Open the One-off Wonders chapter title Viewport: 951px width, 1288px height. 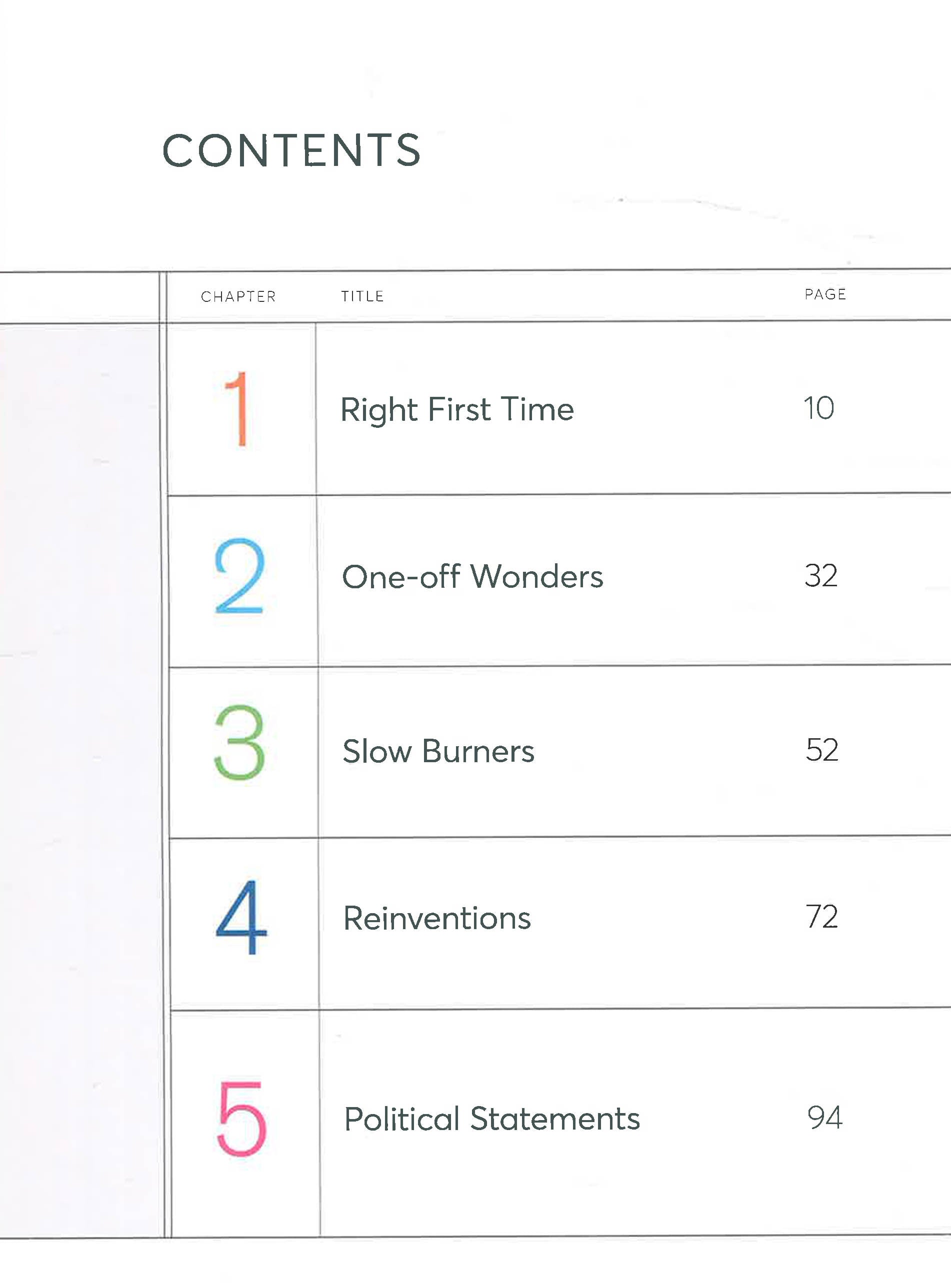click(472, 577)
